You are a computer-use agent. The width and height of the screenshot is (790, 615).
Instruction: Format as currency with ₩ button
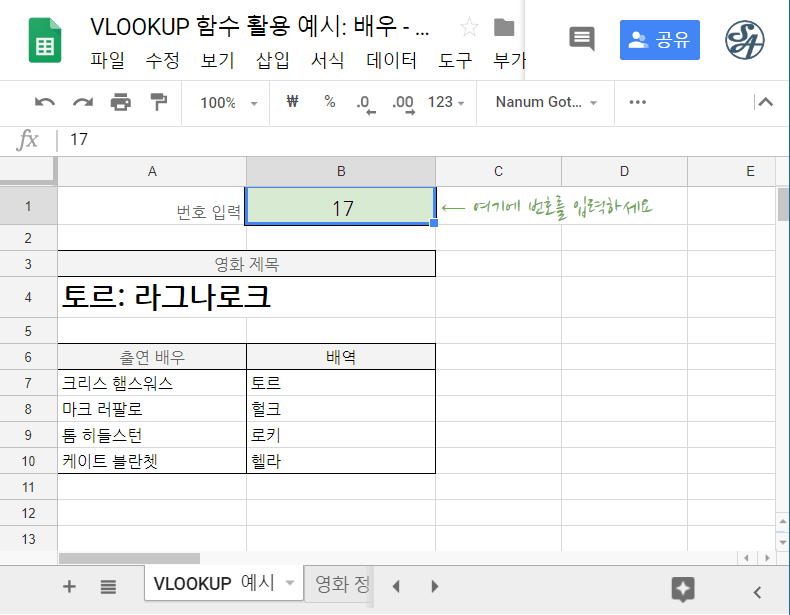tap(292, 102)
